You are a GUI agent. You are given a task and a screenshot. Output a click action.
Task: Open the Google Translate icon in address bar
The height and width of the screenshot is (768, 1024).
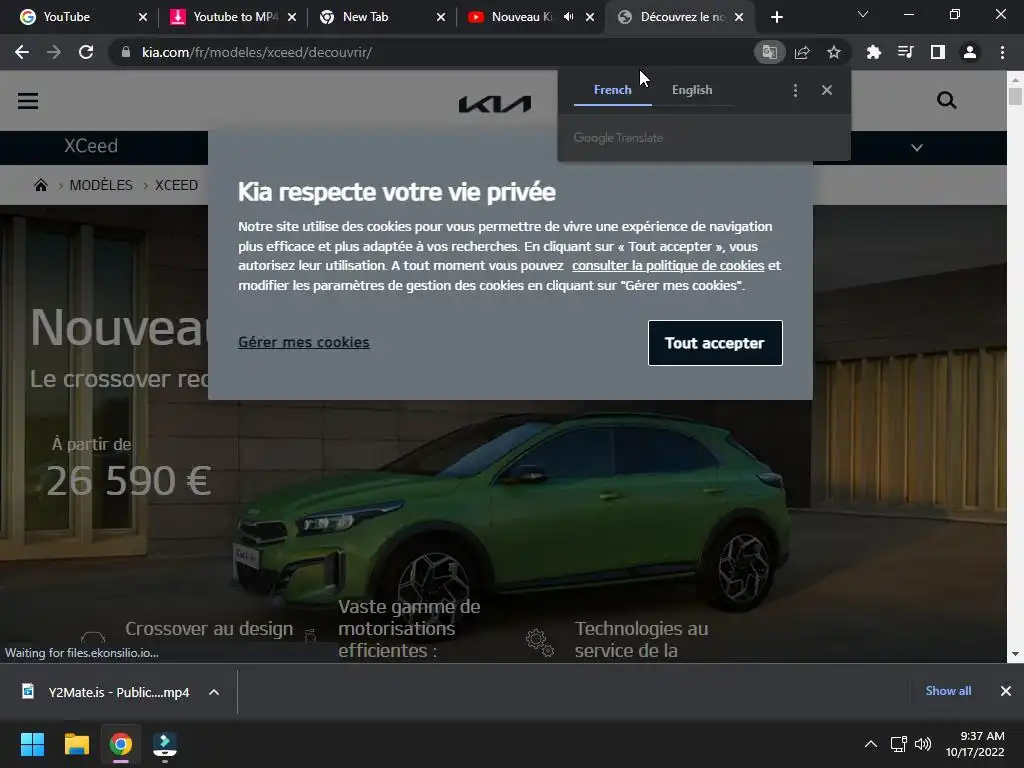[769, 52]
